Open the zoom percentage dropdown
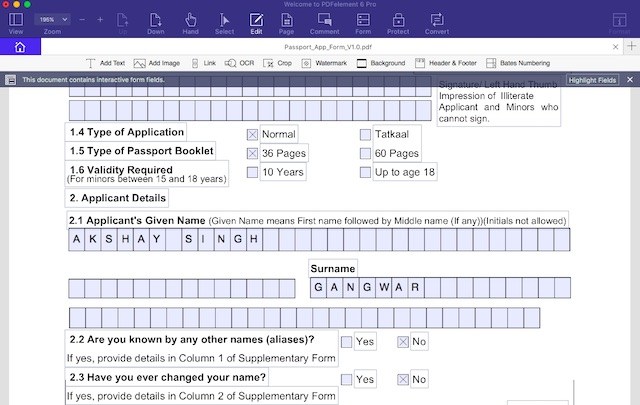The image size is (640, 405). (x=50, y=19)
